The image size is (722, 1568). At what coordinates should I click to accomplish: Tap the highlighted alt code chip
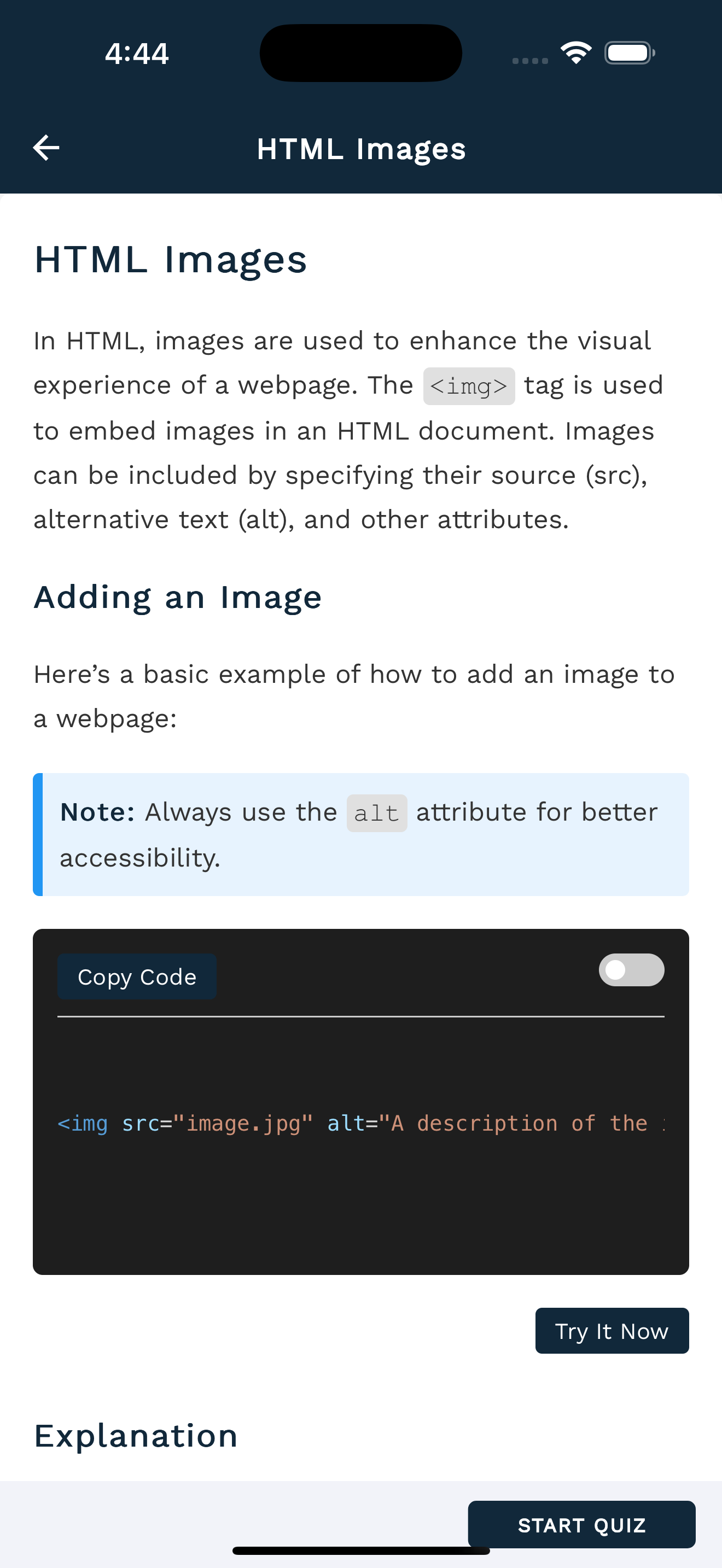(x=376, y=813)
